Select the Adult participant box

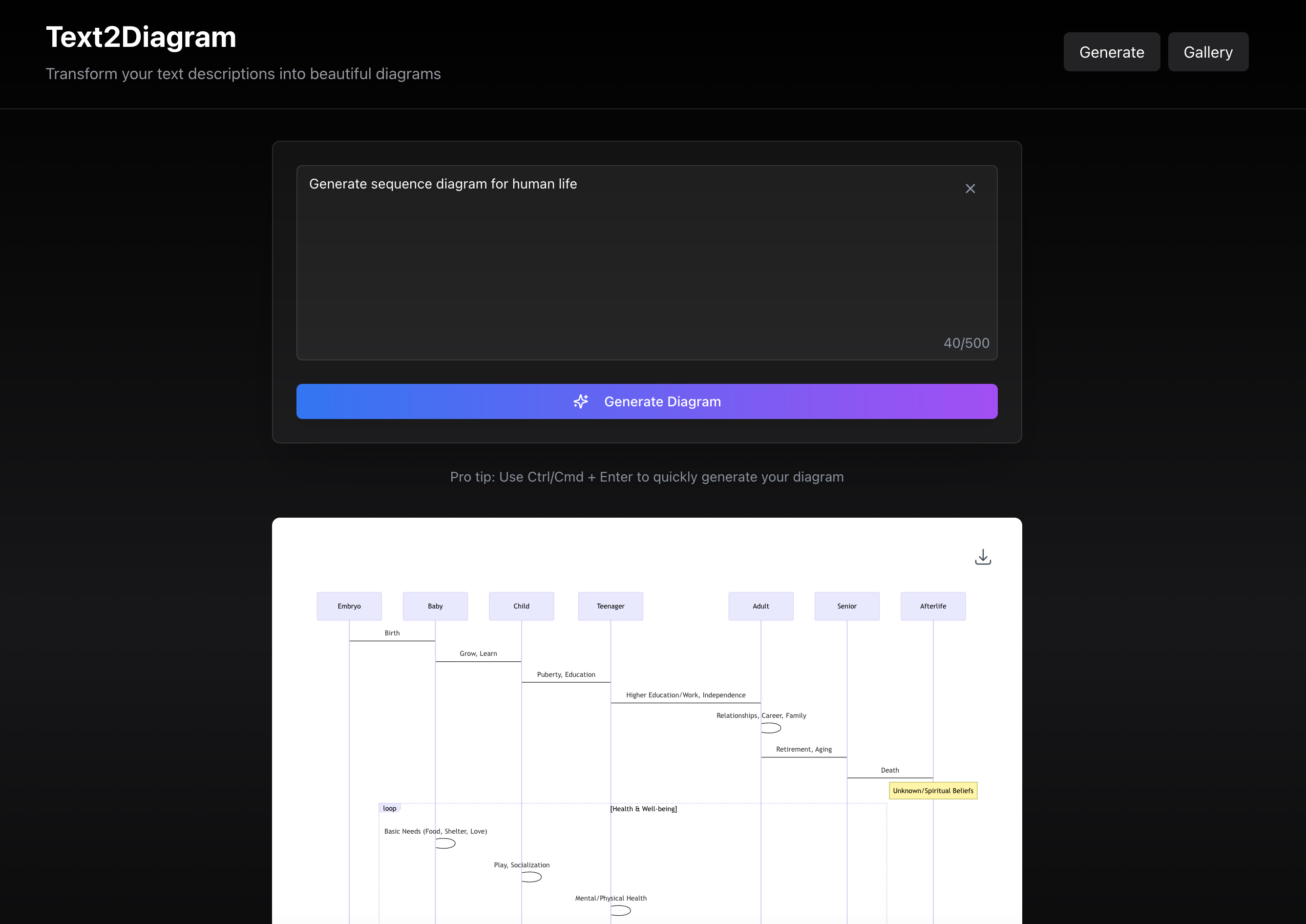[760, 606]
